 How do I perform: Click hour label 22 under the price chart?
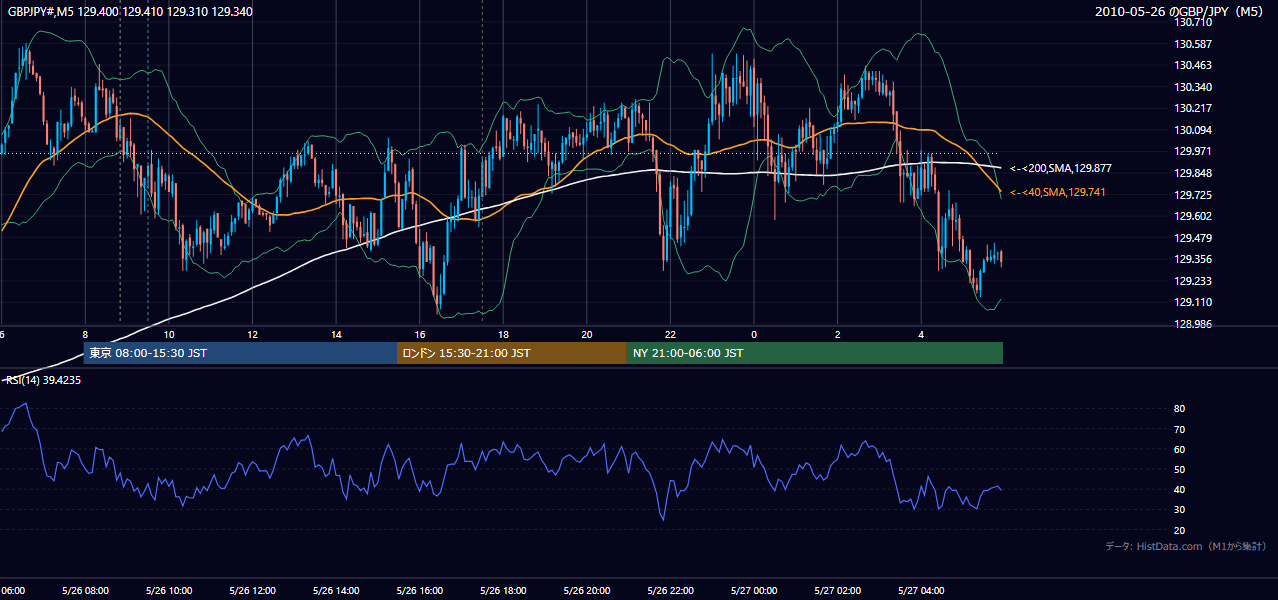(x=670, y=335)
